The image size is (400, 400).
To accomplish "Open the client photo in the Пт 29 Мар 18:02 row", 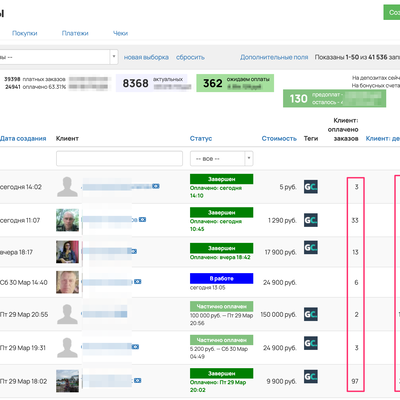I will coord(68,381).
